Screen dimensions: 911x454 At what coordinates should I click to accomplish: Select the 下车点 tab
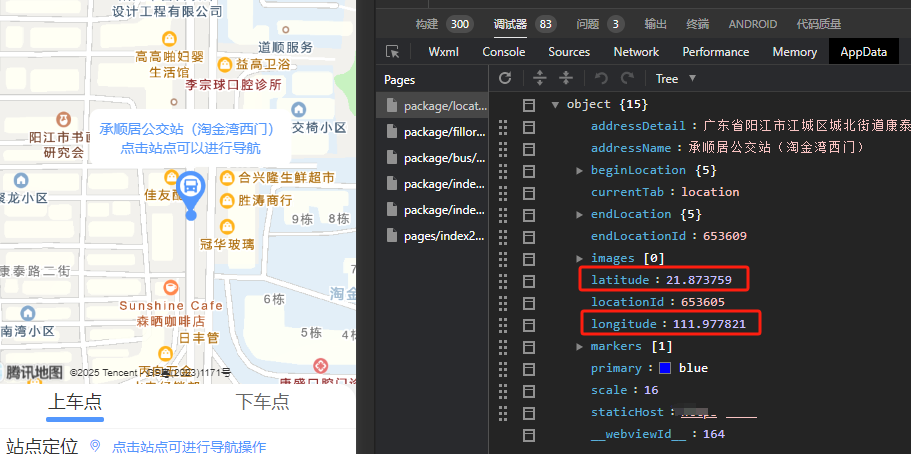pos(262,402)
